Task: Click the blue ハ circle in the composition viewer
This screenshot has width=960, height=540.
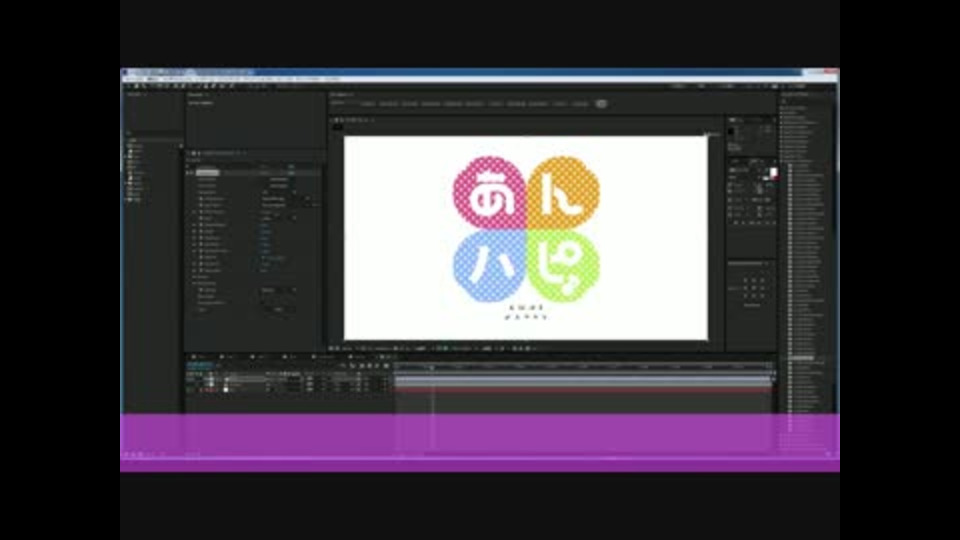Action: pyautogui.click(x=489, y=267)
